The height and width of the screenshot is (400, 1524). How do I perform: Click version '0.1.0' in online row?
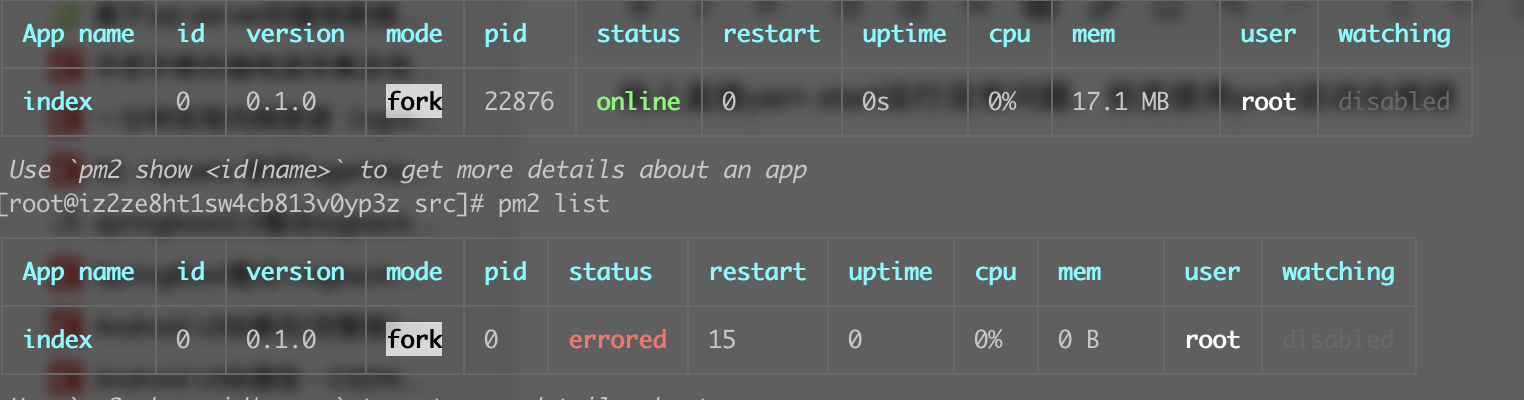click(281, 101)
